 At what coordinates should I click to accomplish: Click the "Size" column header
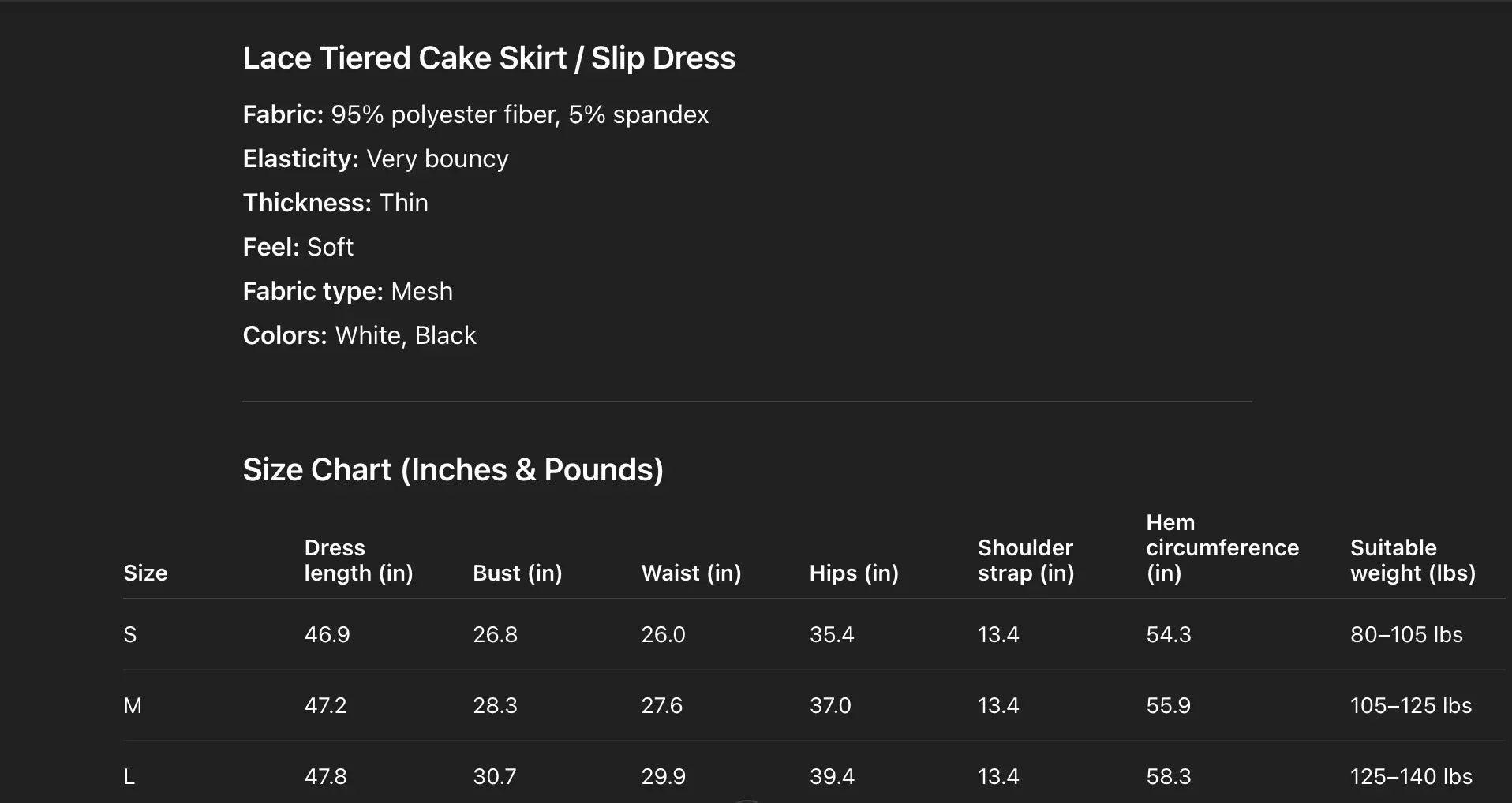[x=145, y=573]
